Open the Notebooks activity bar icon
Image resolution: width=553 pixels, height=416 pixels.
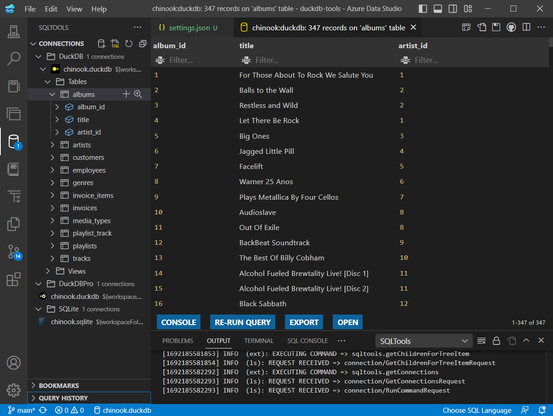tap(13, 86)
